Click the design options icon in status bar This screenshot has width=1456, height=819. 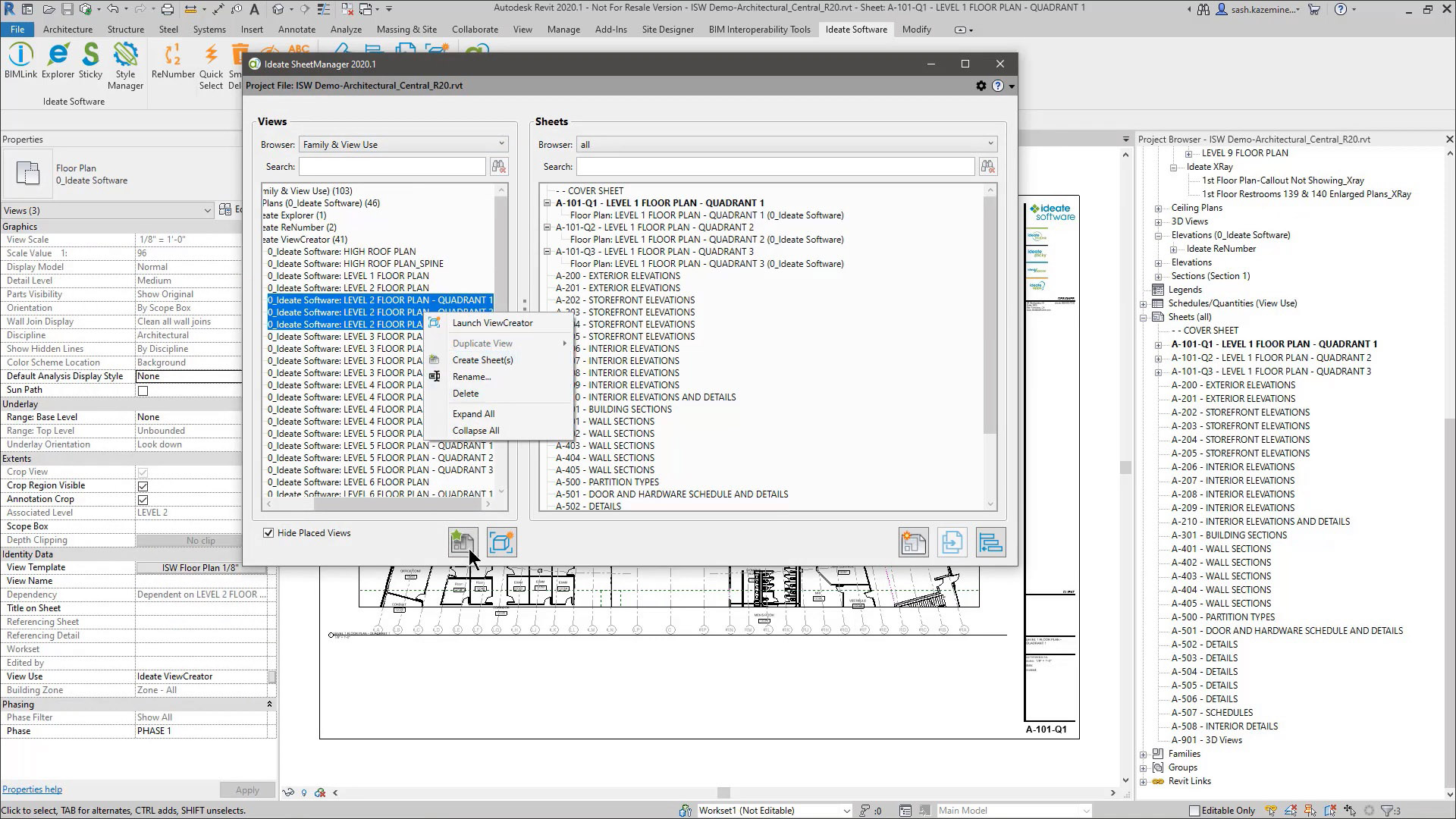click(x=905, y=811)
